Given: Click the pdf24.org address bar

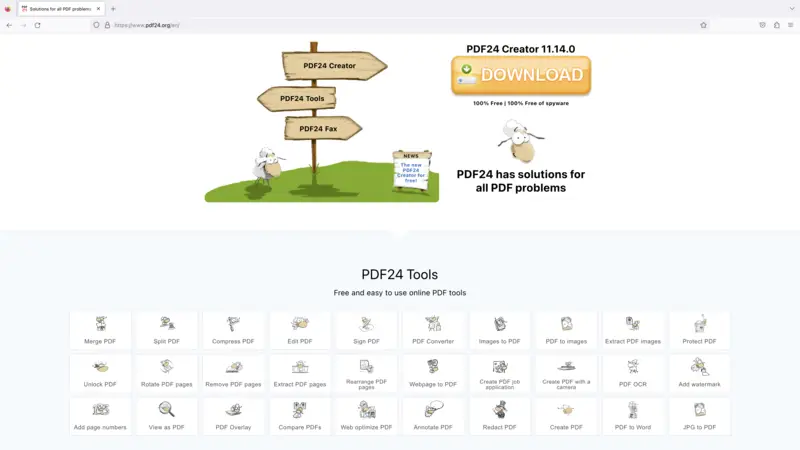Looking at the screenshot, I should (x=398, y=25).
